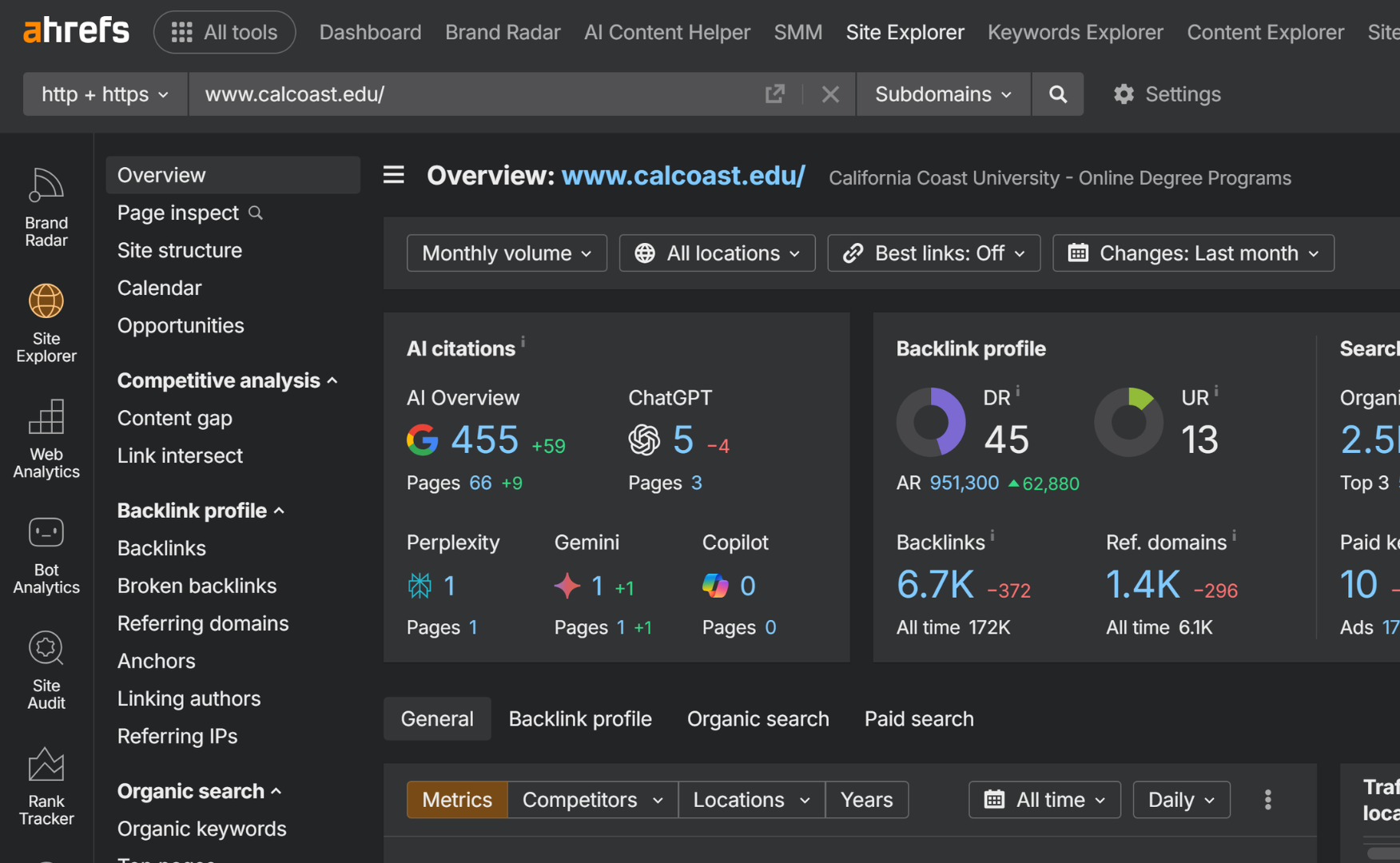The image size is (1400, 863).
Task: Open the www.calcoast.edu link in heading
Action: point(683,176)
